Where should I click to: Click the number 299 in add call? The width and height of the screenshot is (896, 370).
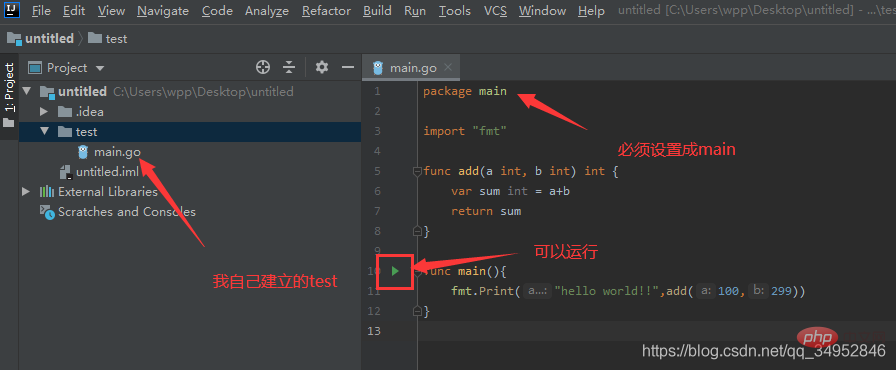[x=781, y=291]
